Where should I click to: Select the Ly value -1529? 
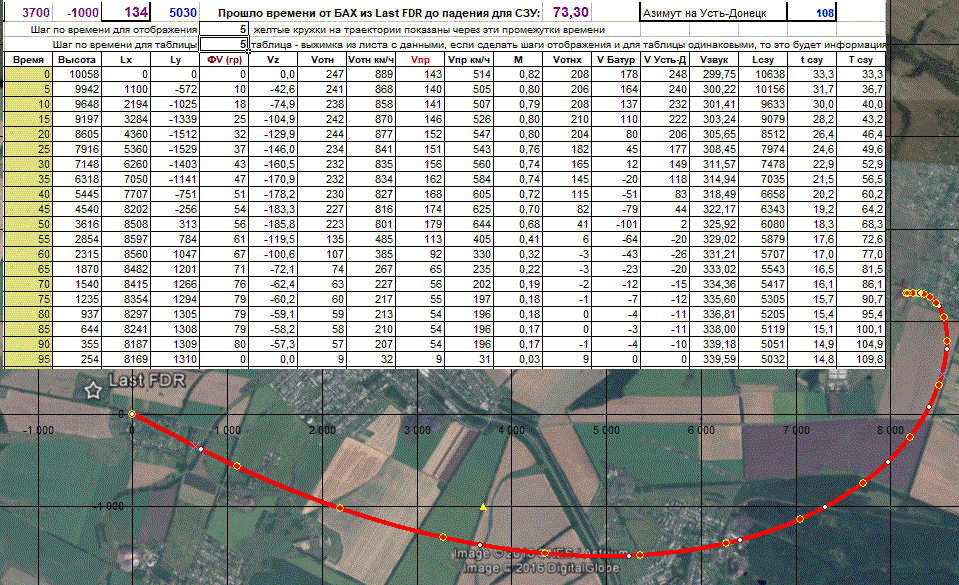coord(175,149)
